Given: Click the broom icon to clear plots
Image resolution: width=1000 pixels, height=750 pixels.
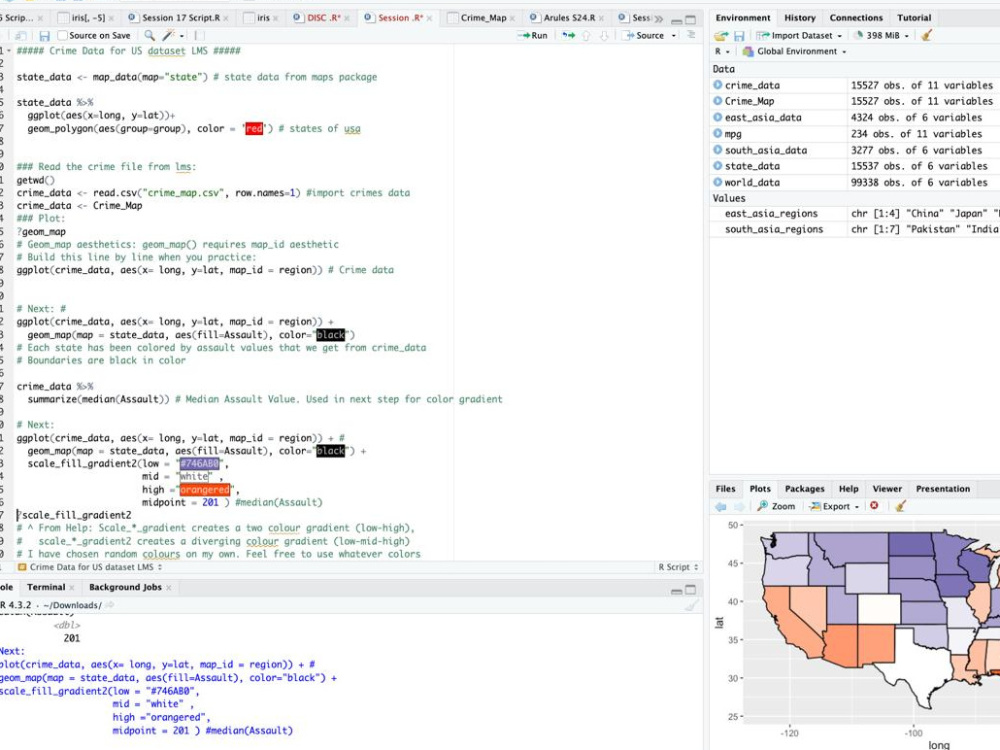Looking at the screenshot, I should tap(901, 505).
